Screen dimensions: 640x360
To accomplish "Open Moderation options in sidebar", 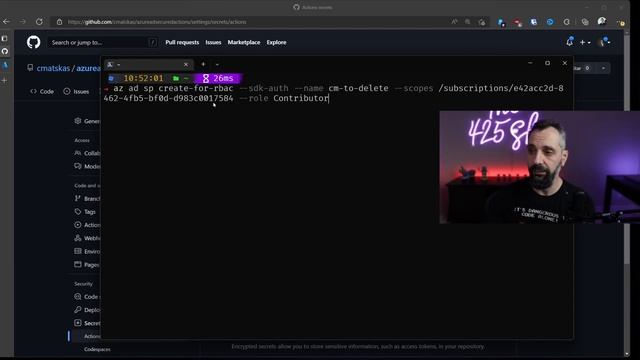I will click(87, 166).
